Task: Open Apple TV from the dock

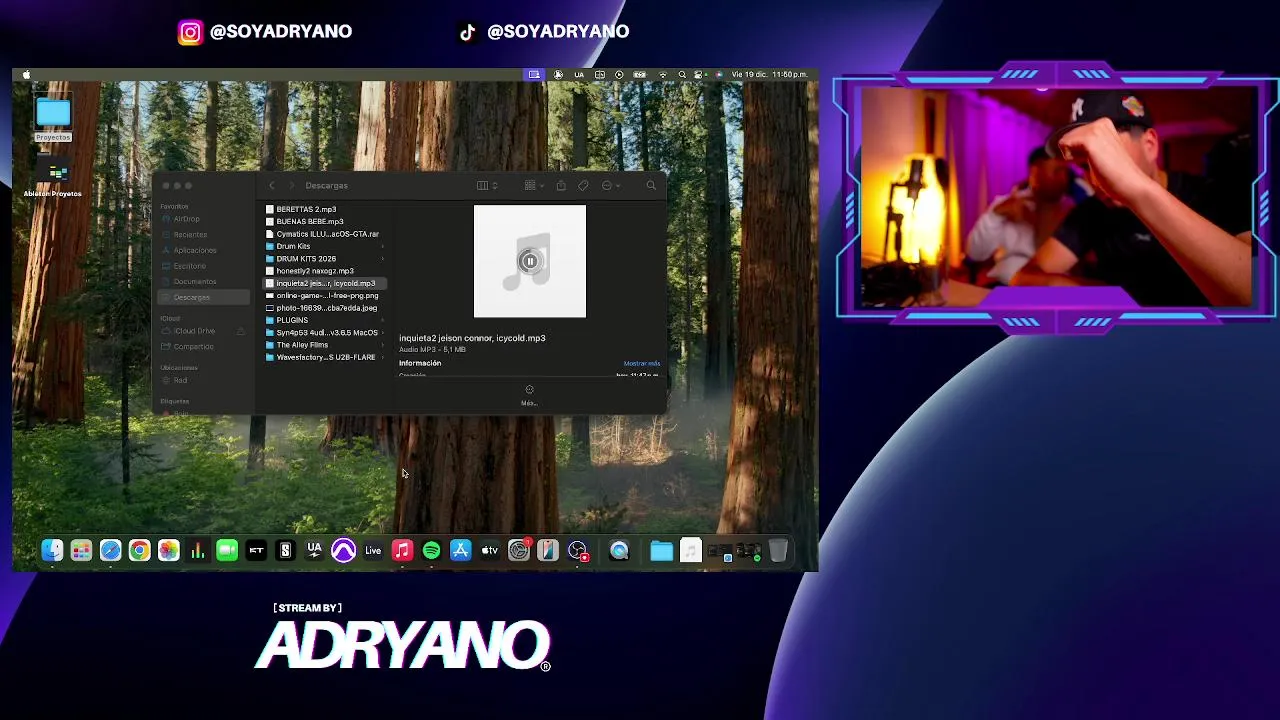Action: coord(489,550)
